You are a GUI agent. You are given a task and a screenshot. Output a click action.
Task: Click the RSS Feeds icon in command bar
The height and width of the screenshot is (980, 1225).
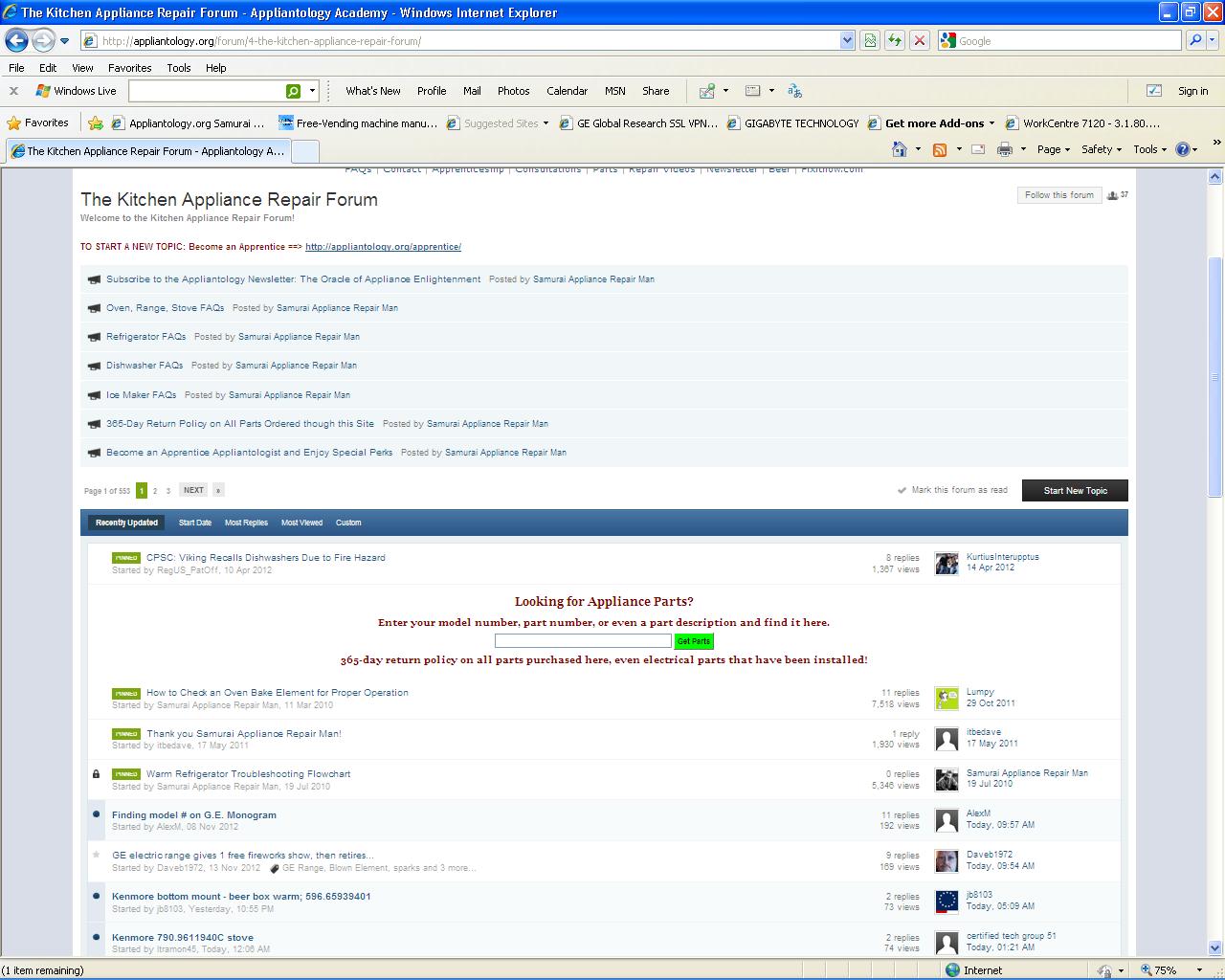[940, 149]
